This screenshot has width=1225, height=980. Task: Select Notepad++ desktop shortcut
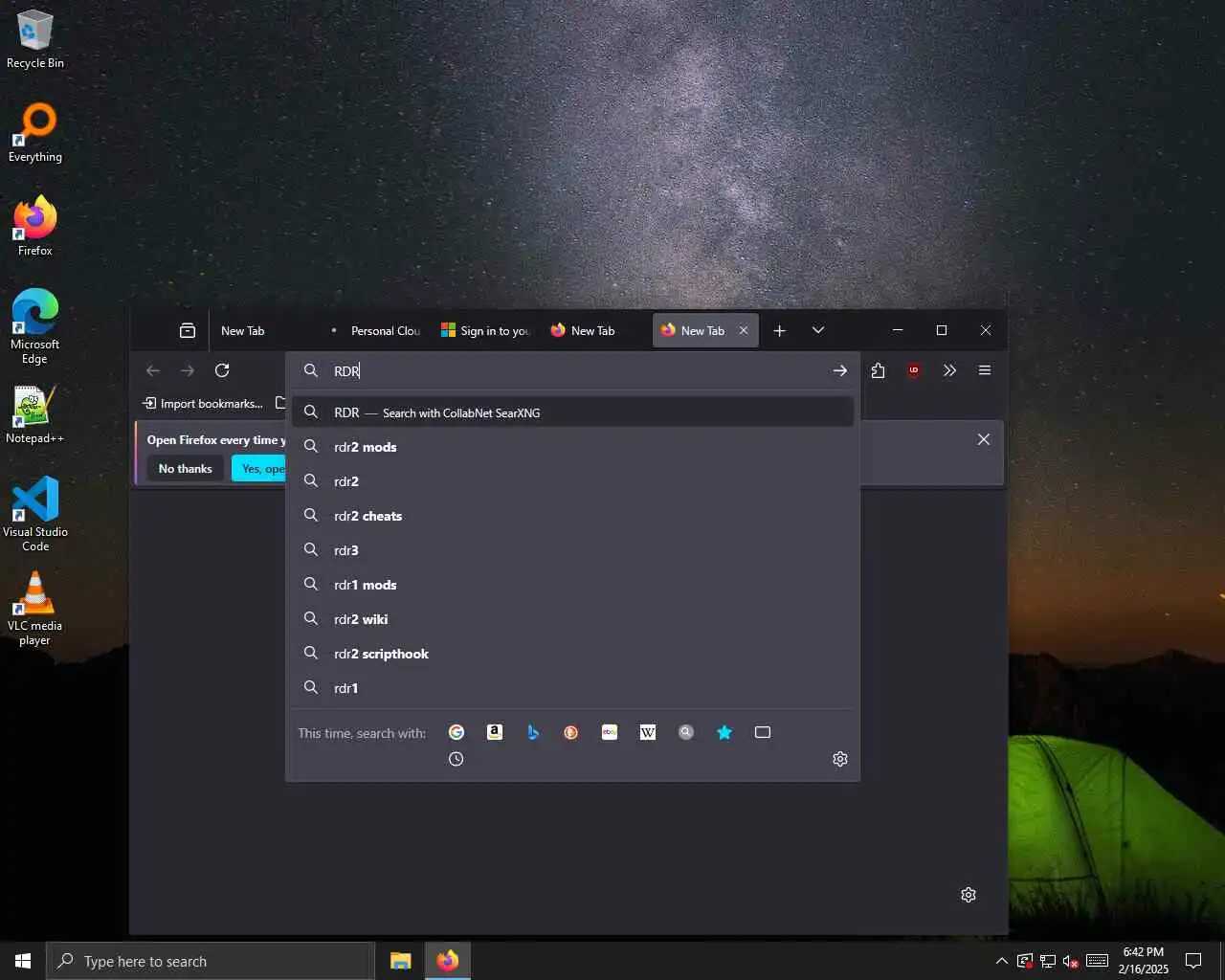pyautogui.click(x=35, y=414)
